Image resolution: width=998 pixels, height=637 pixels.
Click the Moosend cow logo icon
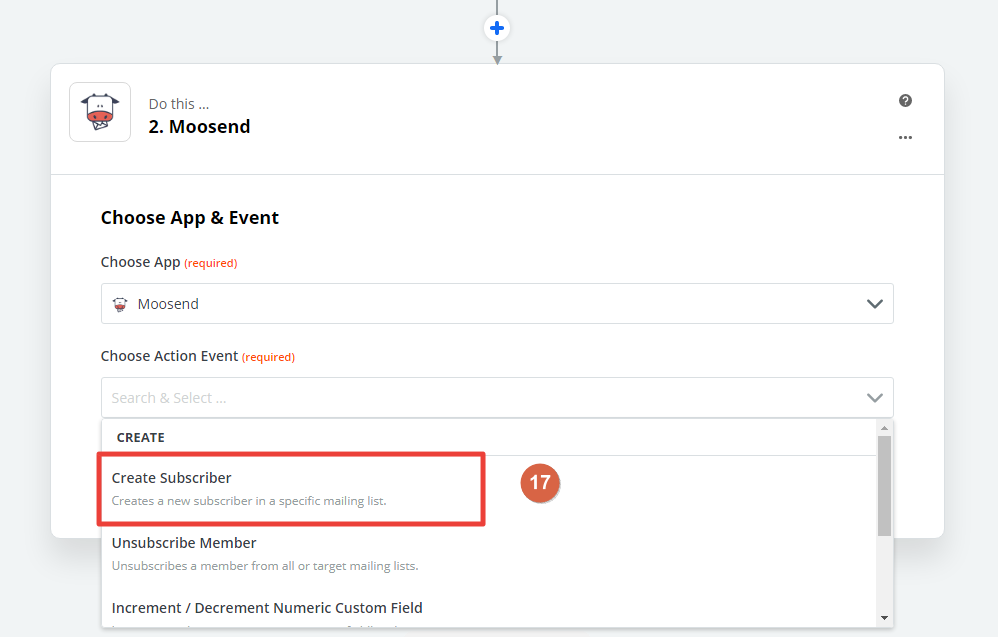pyautogui.click(x=100, y=112)
